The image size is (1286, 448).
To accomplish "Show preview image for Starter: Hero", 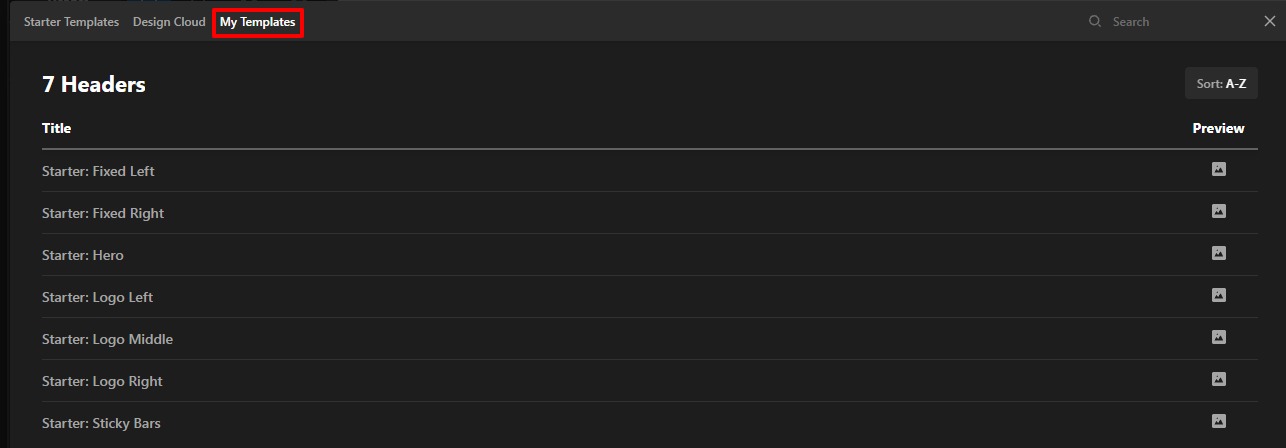I will [x=1218, y=254].
